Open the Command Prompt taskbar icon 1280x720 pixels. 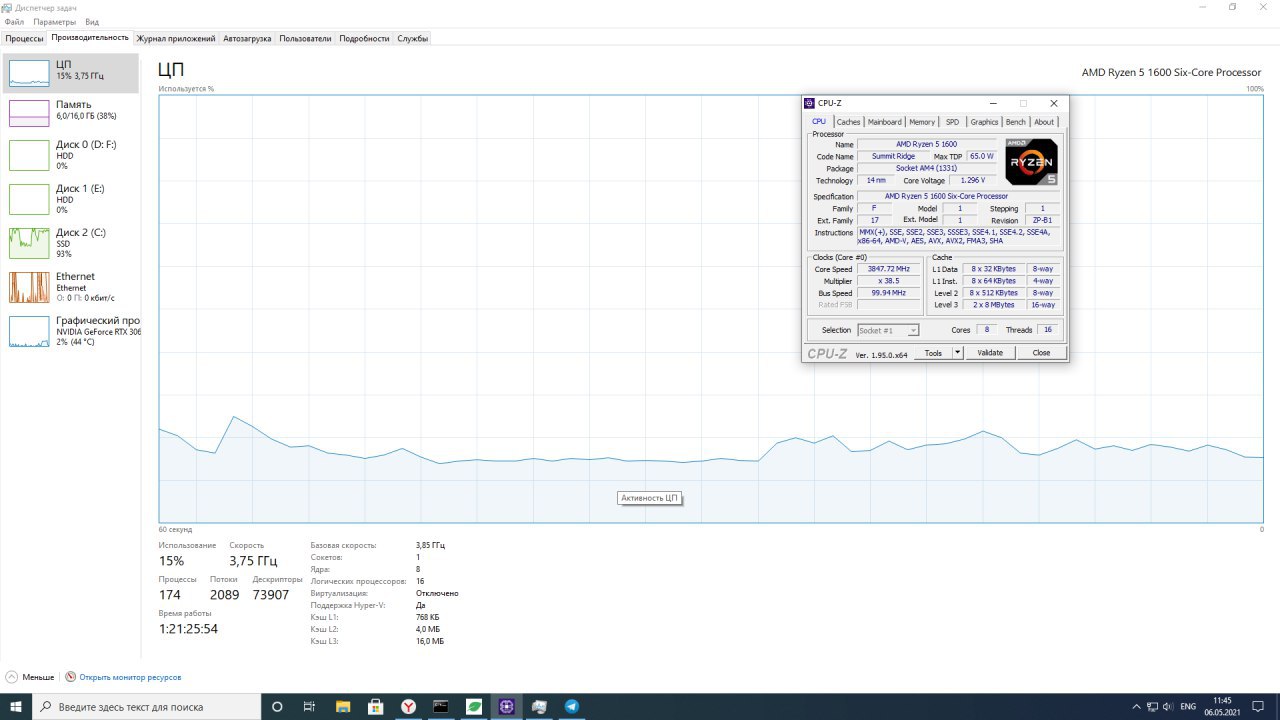(x=441, y=706)
